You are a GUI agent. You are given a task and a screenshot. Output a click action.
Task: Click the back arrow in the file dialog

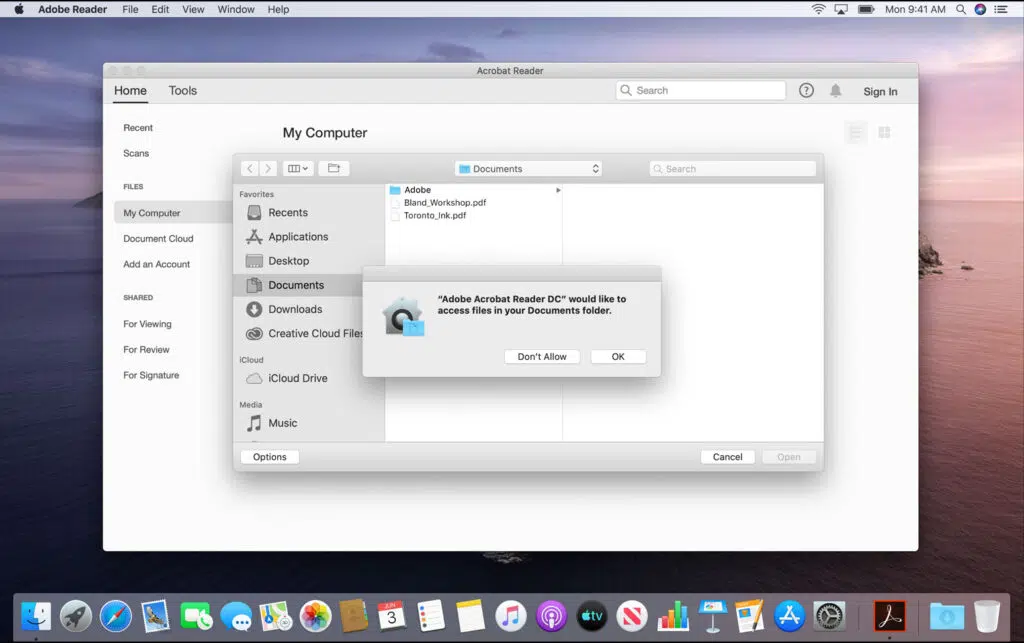[x=250, y=168]
